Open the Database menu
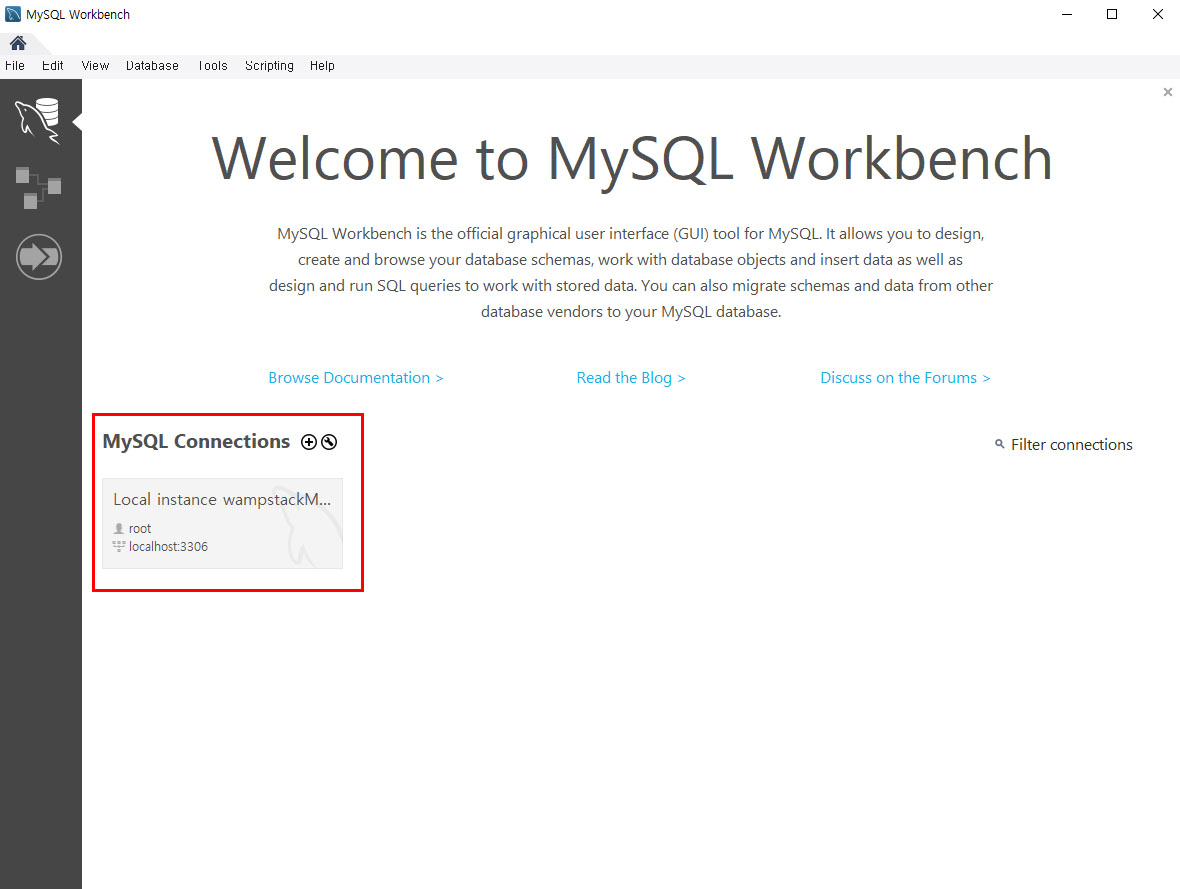This screenshot has height=889, width=1180. [152, 65]
